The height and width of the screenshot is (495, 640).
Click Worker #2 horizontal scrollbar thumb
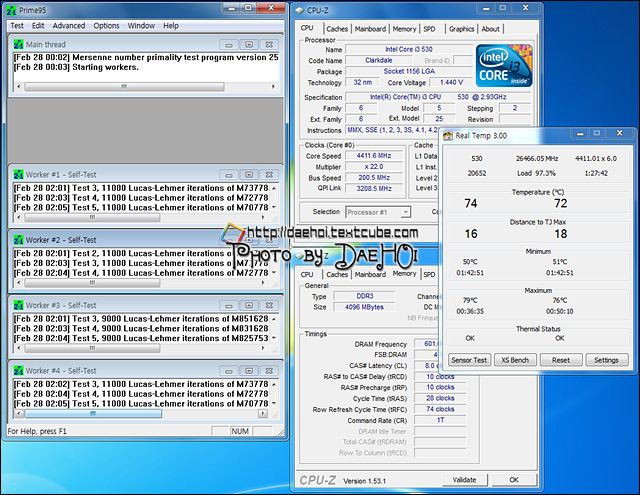tap(92, 283)
